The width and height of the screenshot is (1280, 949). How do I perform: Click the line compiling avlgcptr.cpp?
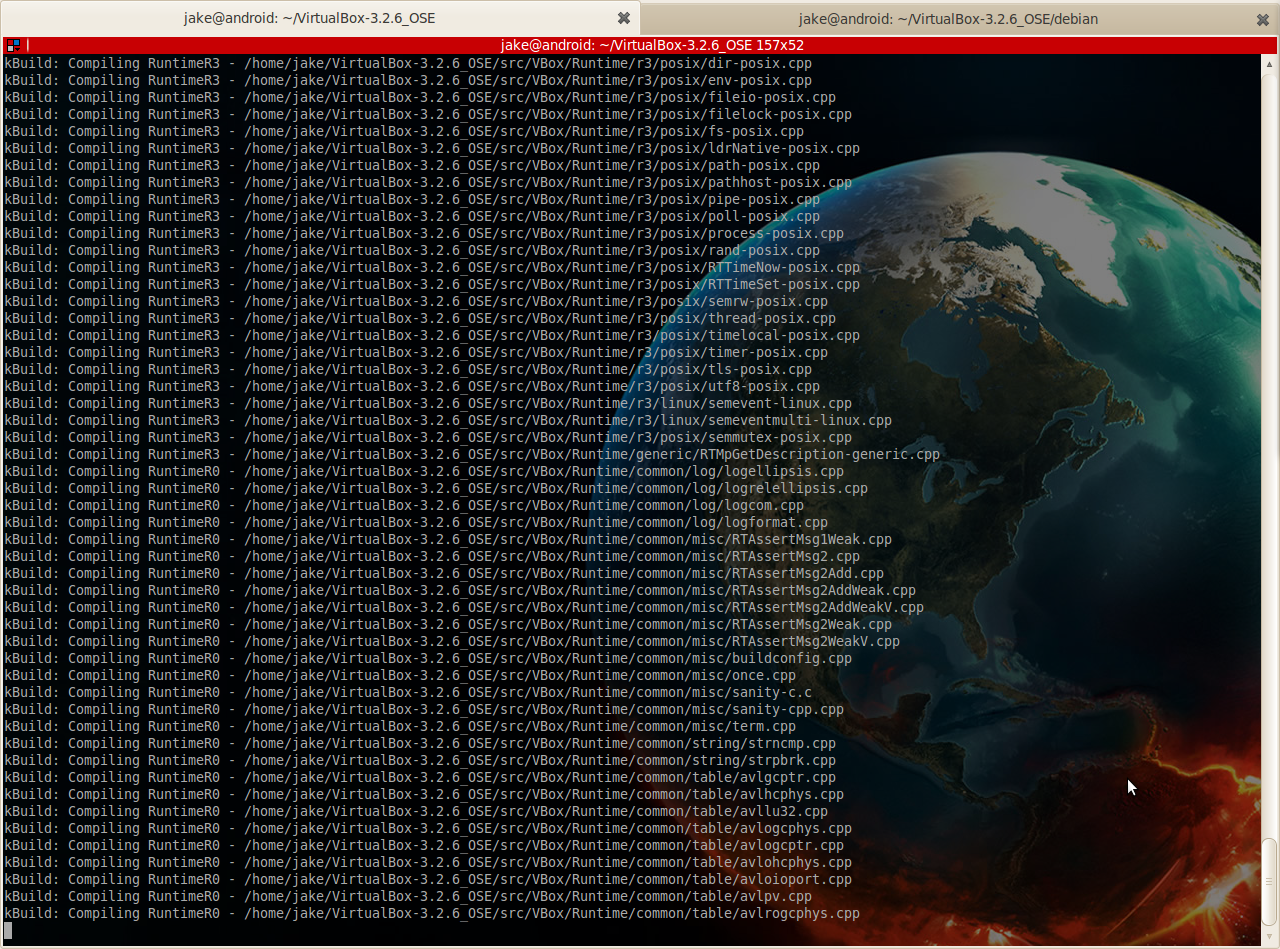coord(420,777)
